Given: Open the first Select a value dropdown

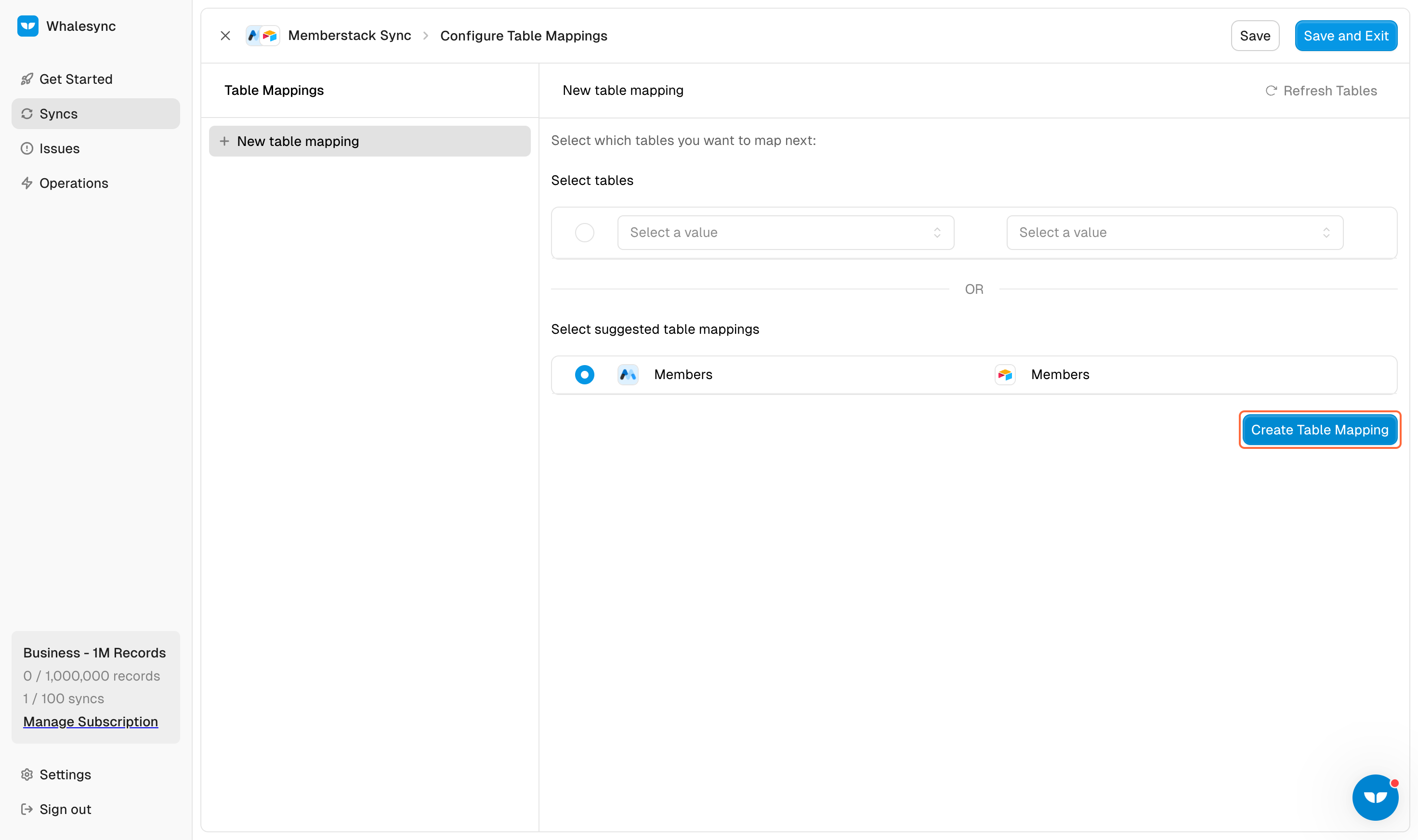Looking at the screenshot, I should coord(785,233).
